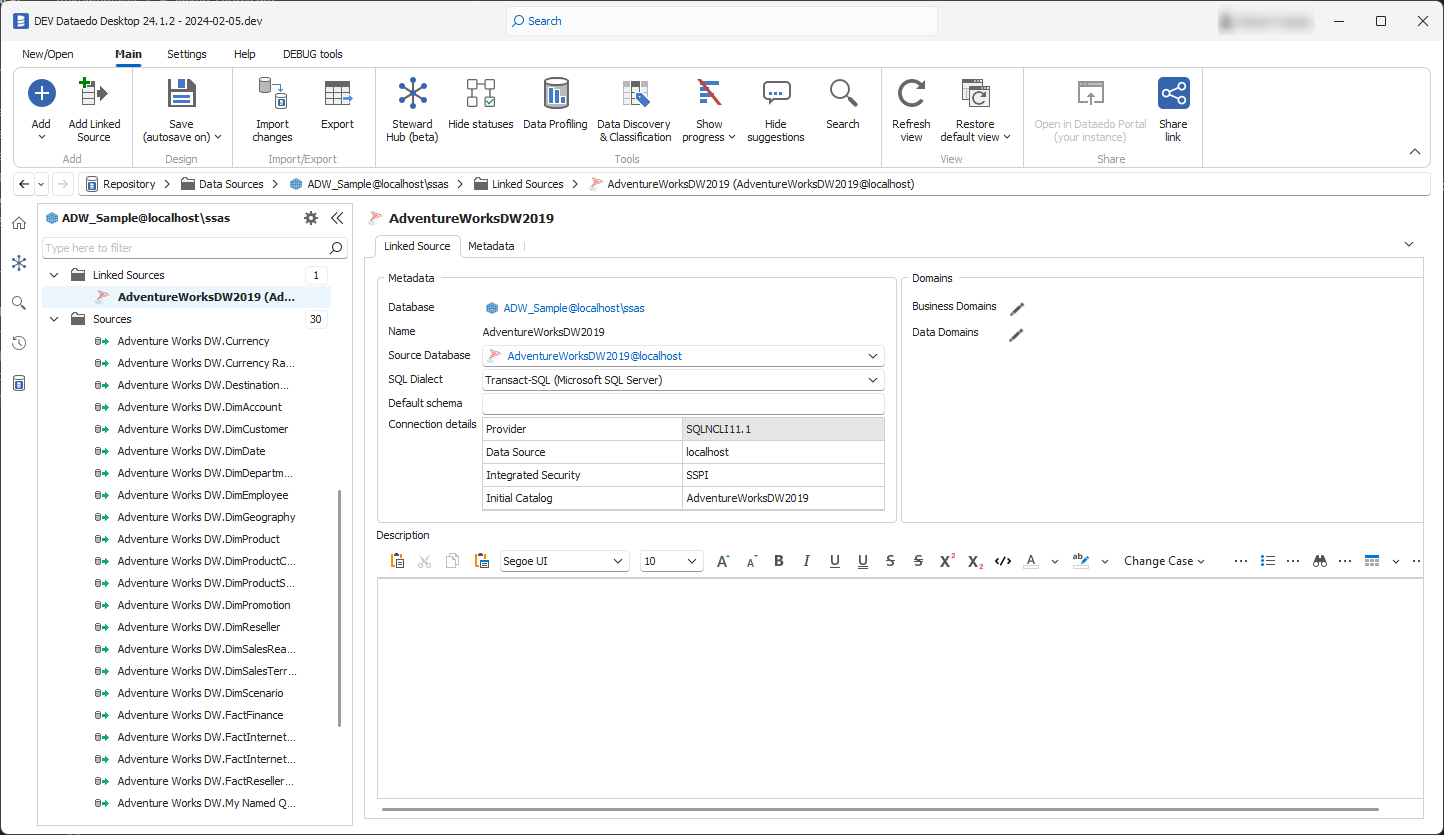The height and width of the screenshot is (835, 1444).
Task: Click Hide suggestions
Action: [x=775, y=110]
